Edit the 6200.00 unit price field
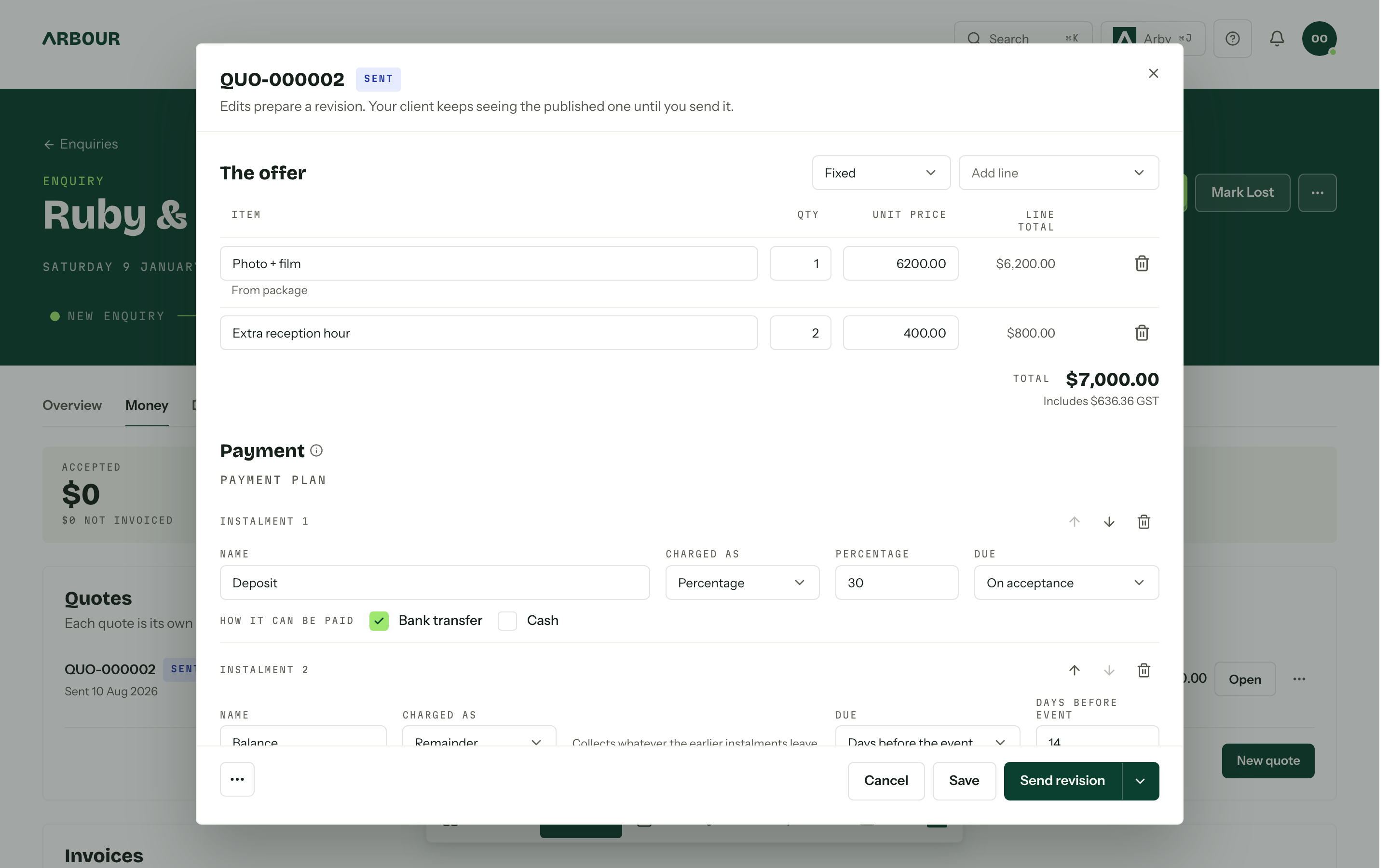This screenshot has width=1389, height=868. coord(900,263)
